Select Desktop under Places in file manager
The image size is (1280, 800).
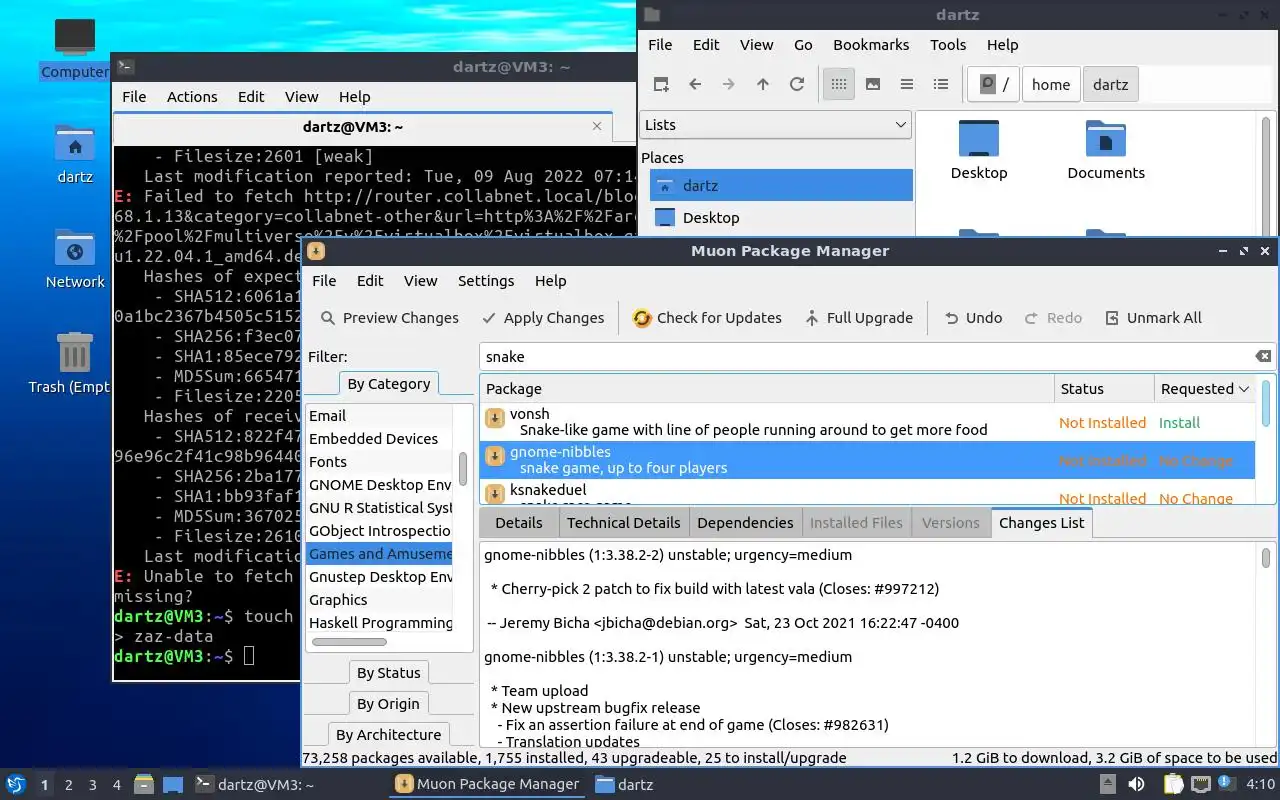point(781,218)
